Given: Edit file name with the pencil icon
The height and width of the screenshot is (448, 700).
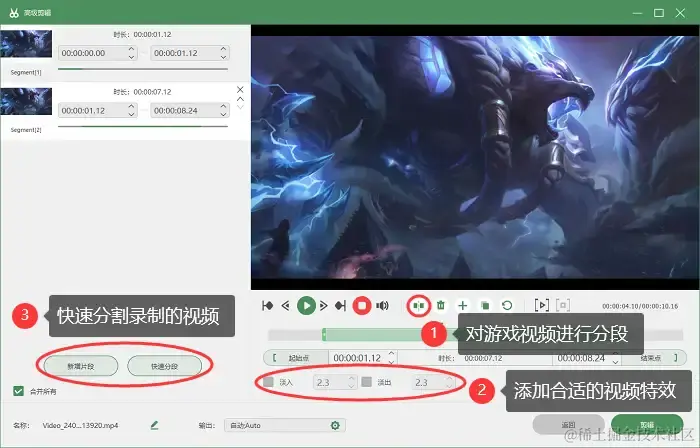Looking at the screenshot, I should (154, 425).
